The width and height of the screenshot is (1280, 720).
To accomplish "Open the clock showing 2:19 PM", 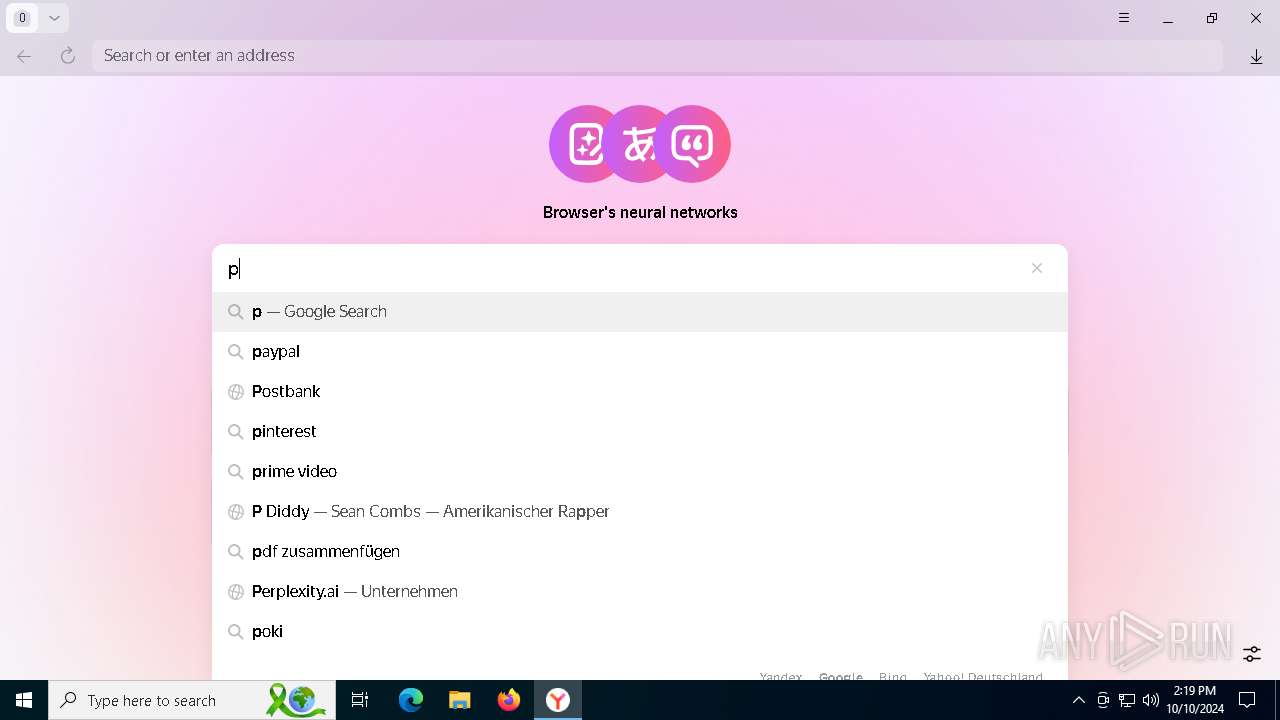I will (x=1195, y=700).
